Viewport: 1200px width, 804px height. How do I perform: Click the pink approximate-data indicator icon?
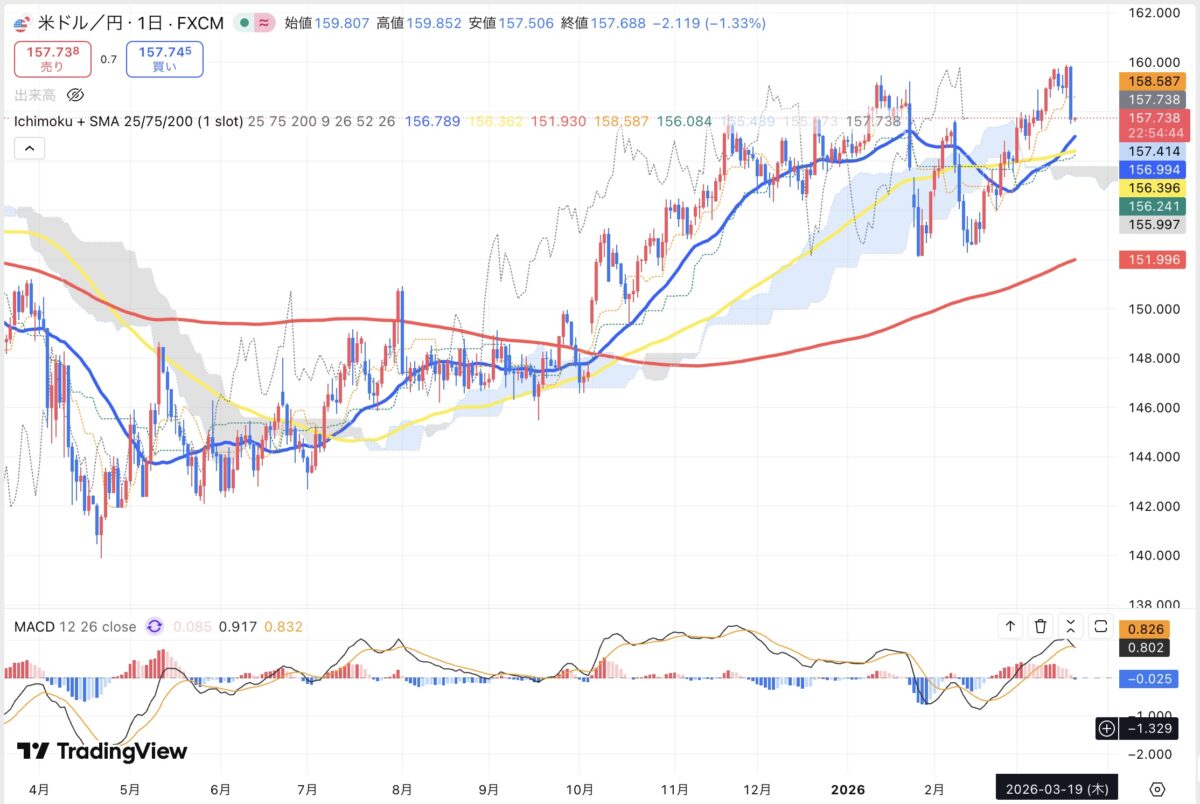264,22
